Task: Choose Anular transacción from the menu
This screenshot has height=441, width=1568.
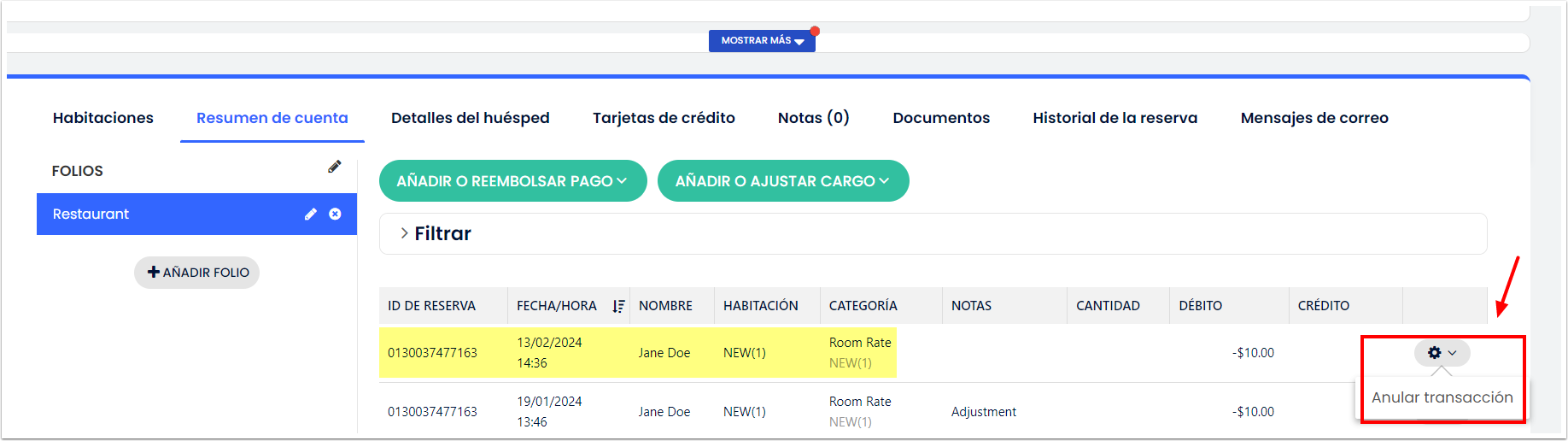Action: (x=1442, y=397)
